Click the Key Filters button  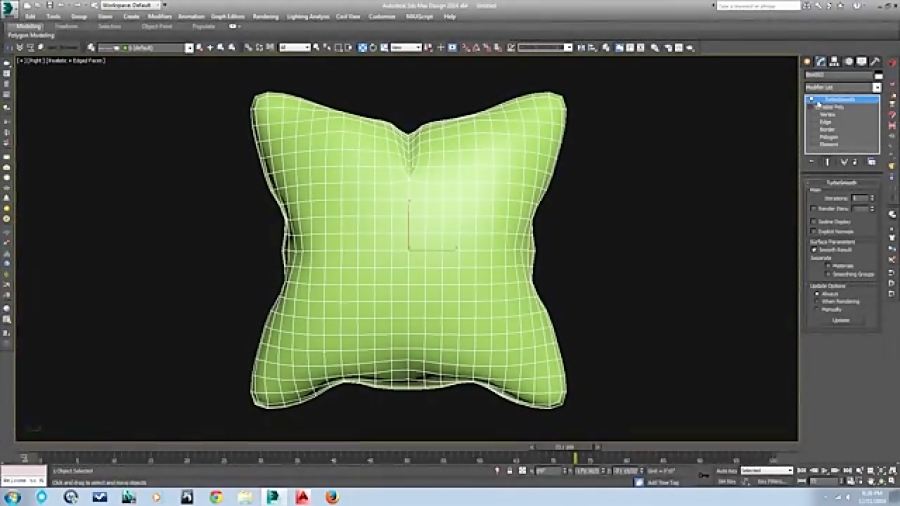772,481
